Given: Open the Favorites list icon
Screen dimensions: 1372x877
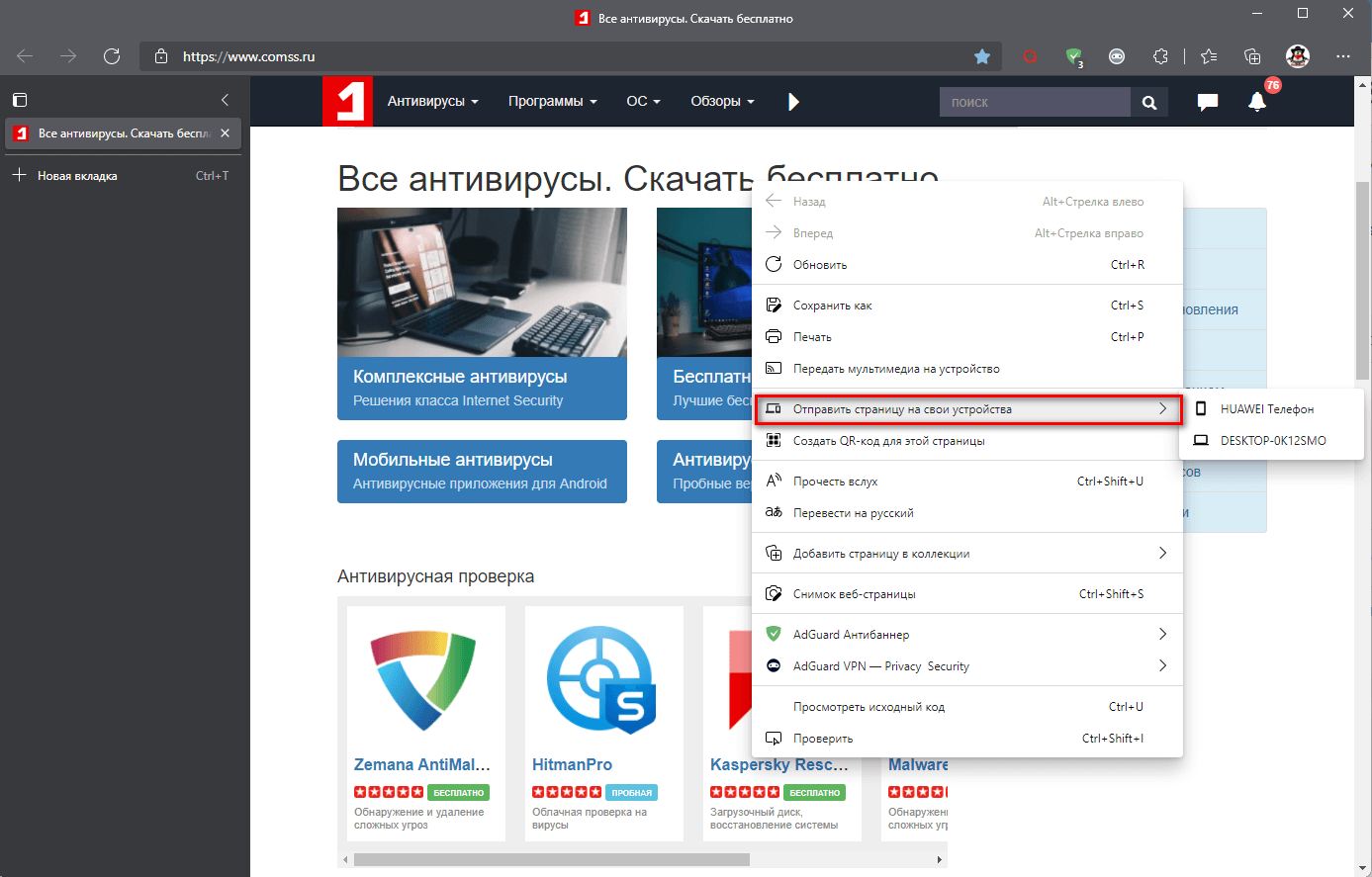Looking at the screenshot, I should click(1209, 56).
